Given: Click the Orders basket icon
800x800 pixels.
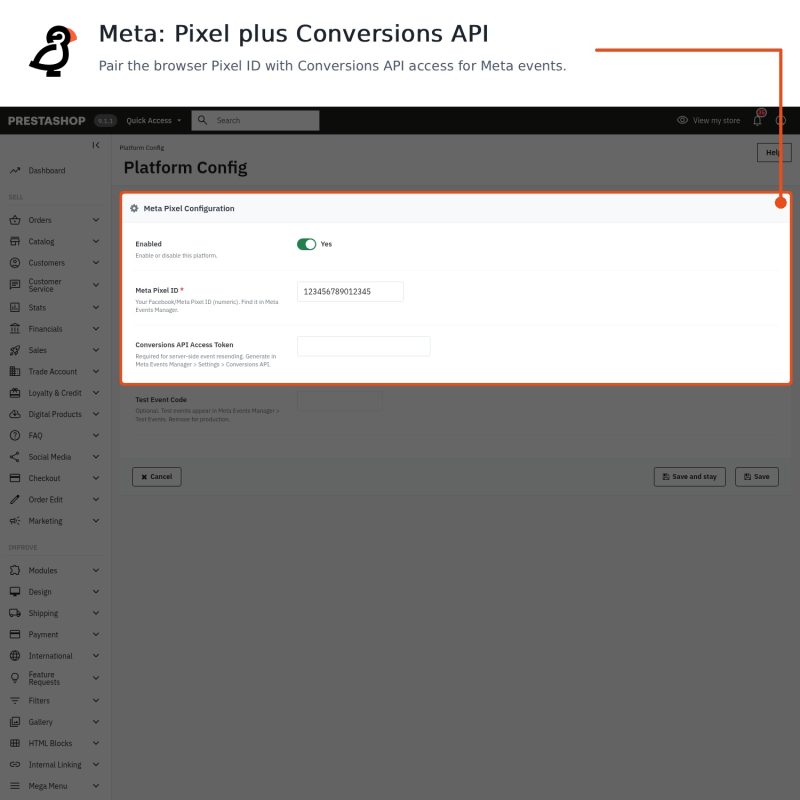Looking at the screenshot, I should click(x=15, y=220).
